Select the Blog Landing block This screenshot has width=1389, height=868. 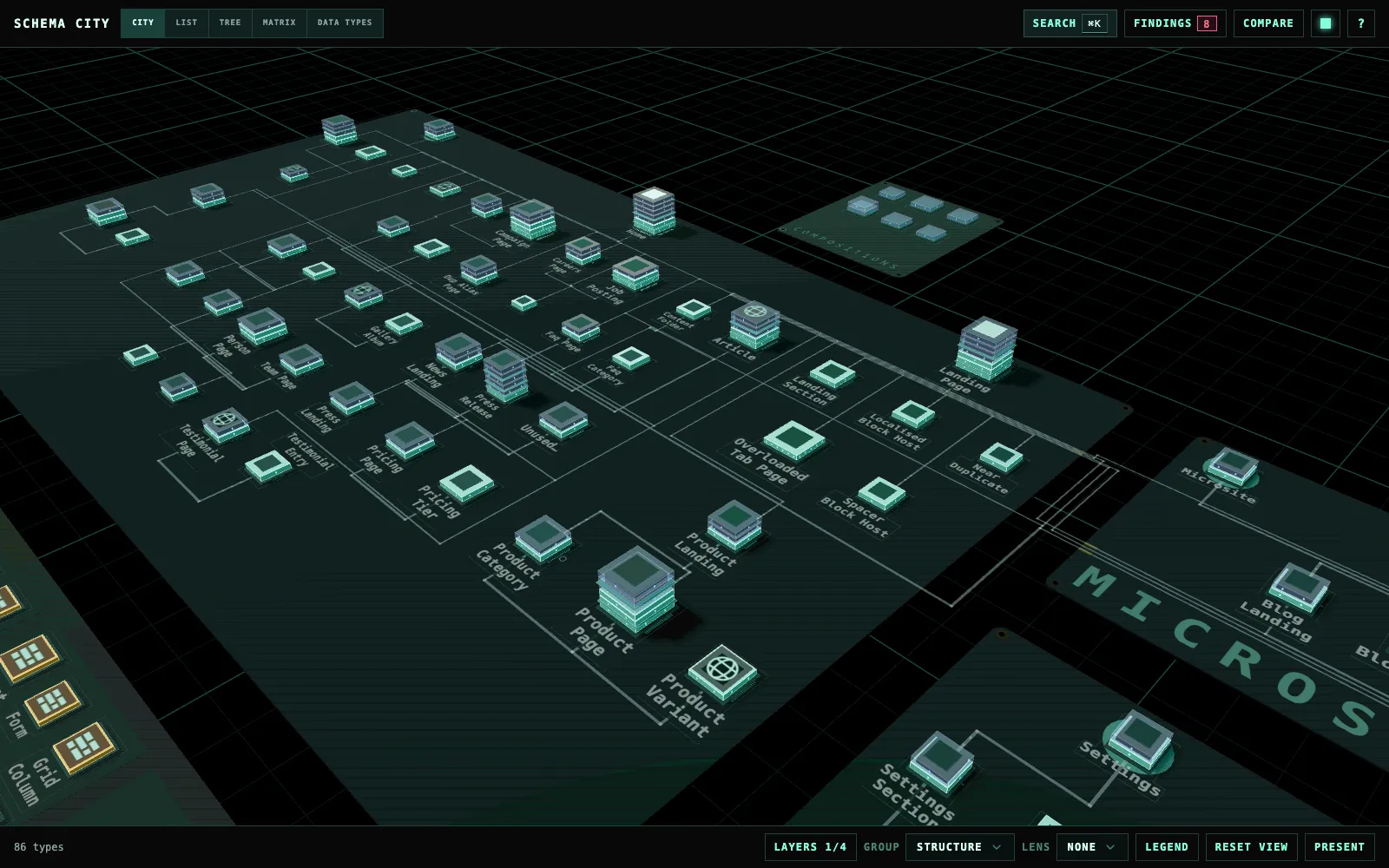(x=1300, y=587)
